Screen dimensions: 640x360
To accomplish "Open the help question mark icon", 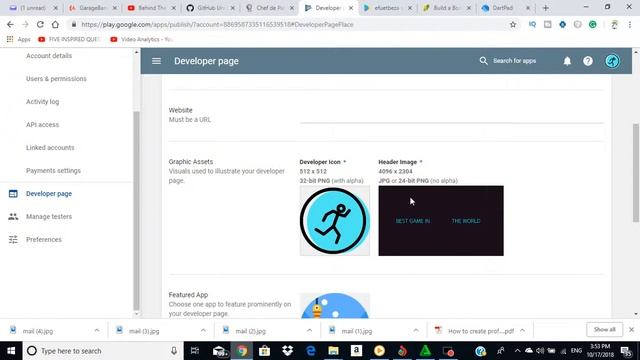I will (x=588, y=61).
